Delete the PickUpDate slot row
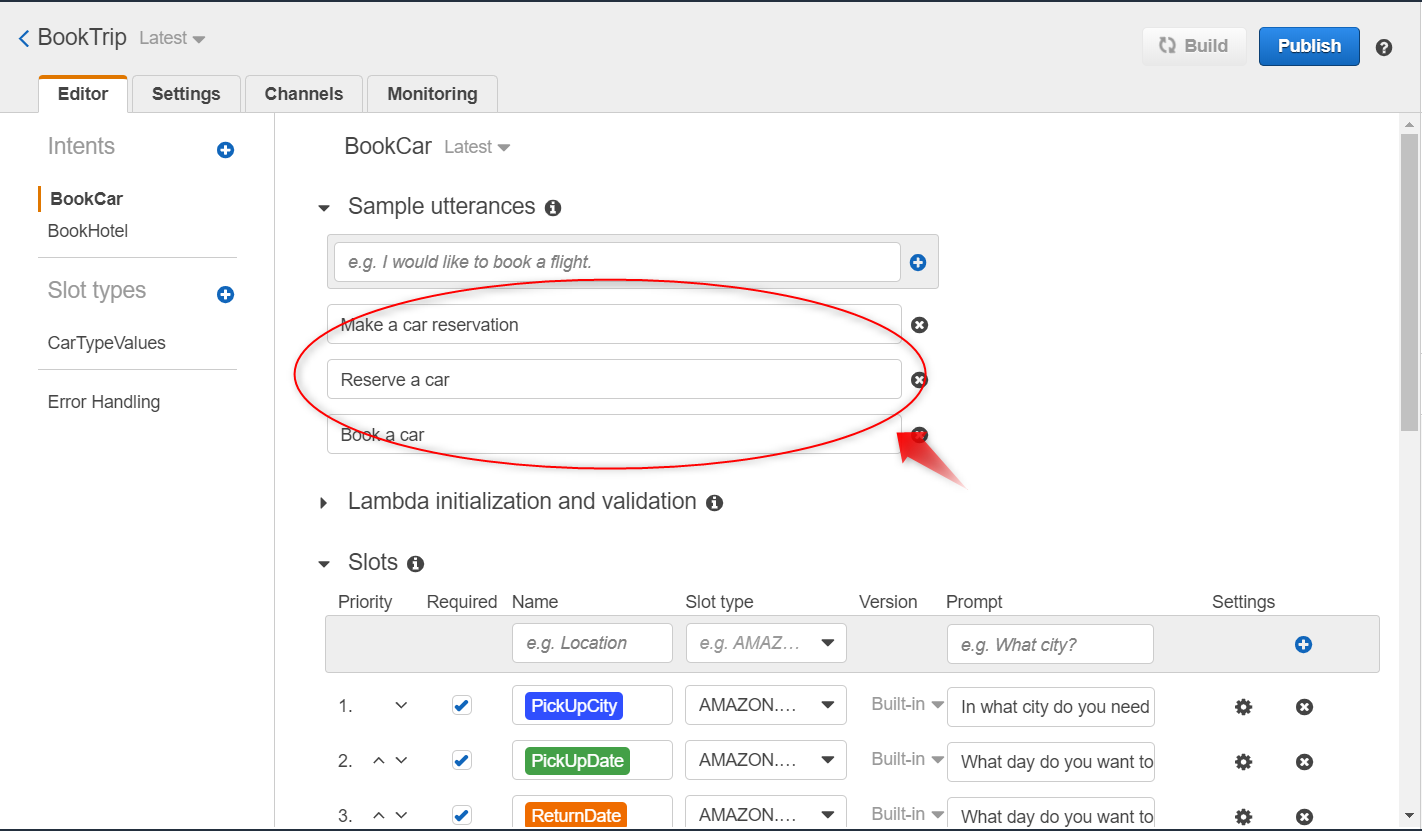The height and width of the screenshot is (831, 1422). pyautogui.click(x=1304, y=762)
